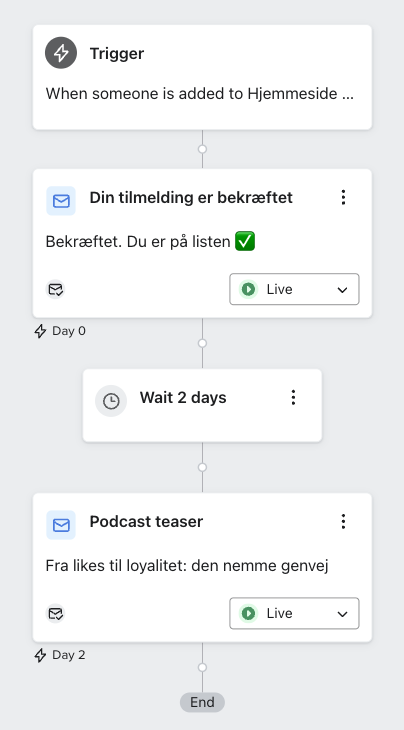The width and height of the screenshot is (404, 730).
Task: Click the envelope icon on Din tilmelding er bekræftet
Action: pos(61,201)
